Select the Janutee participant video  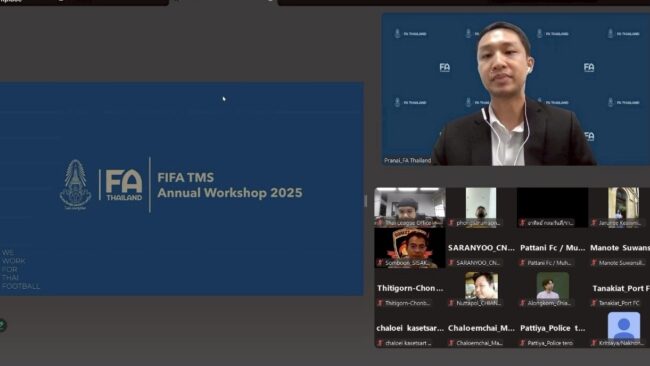[623, 207]
